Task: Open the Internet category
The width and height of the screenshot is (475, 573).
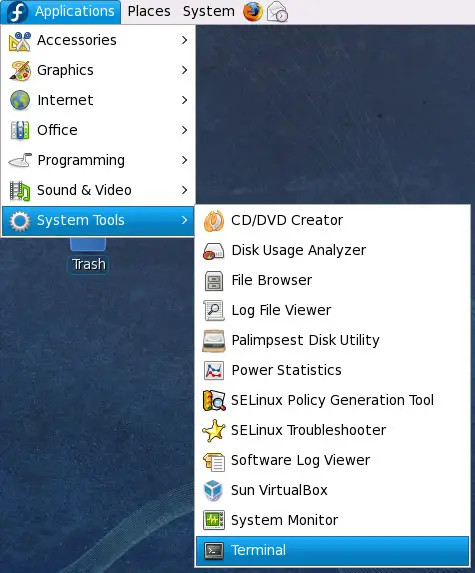Action: (98, 100)
